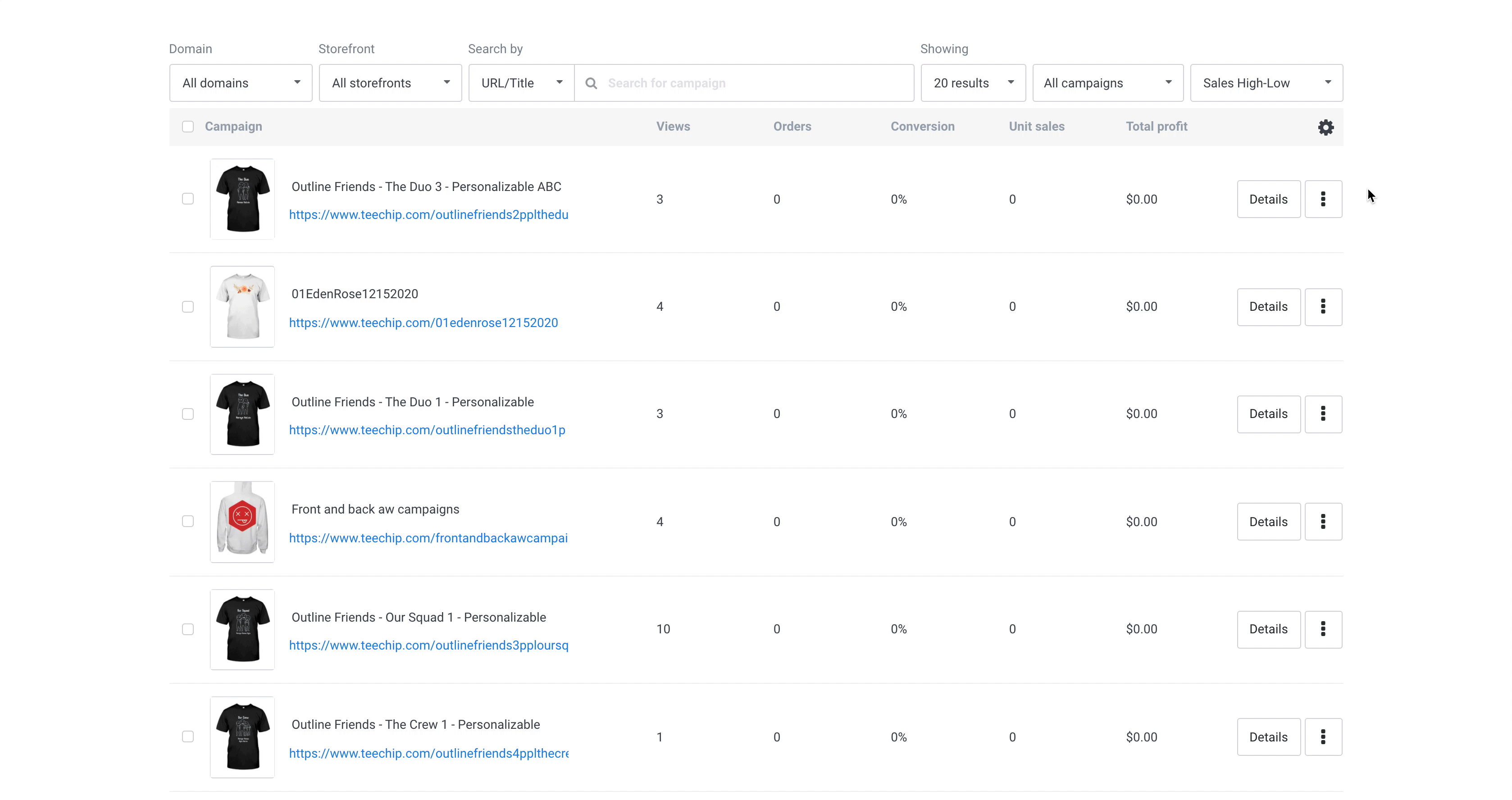The image size is (1512, 800).
Task: Click Details button for Outline Friends Our Squad 1
Action: pyautogui.click(x=1269, y=629)
